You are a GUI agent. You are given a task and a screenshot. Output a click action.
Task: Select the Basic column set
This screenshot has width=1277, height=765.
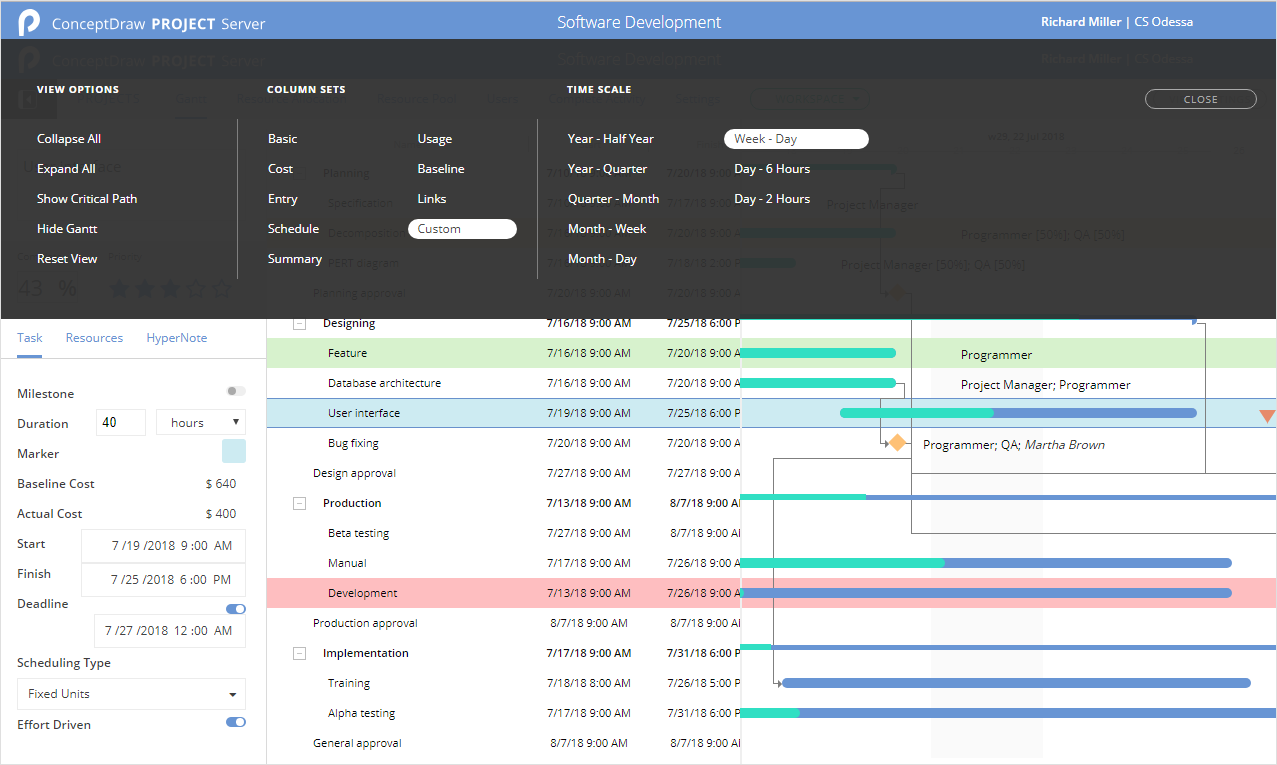click(283, 139)
